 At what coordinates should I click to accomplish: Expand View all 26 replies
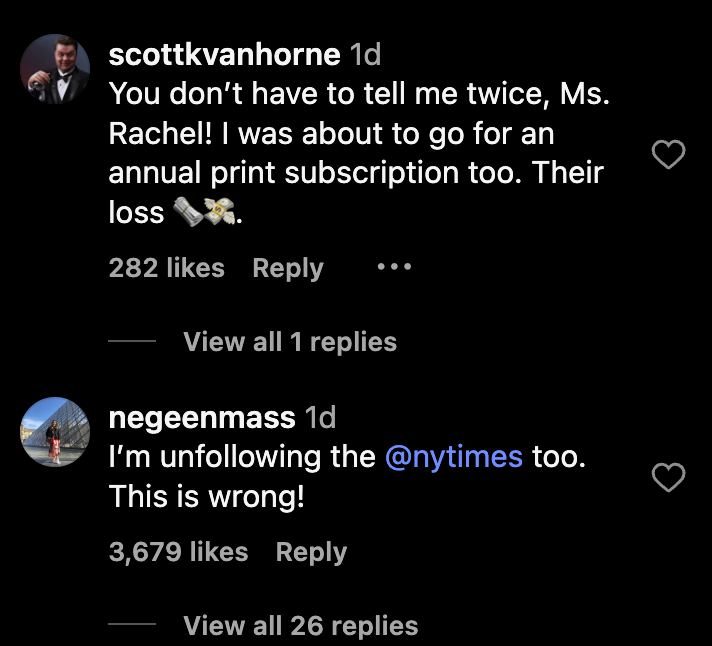click(301, 626)
